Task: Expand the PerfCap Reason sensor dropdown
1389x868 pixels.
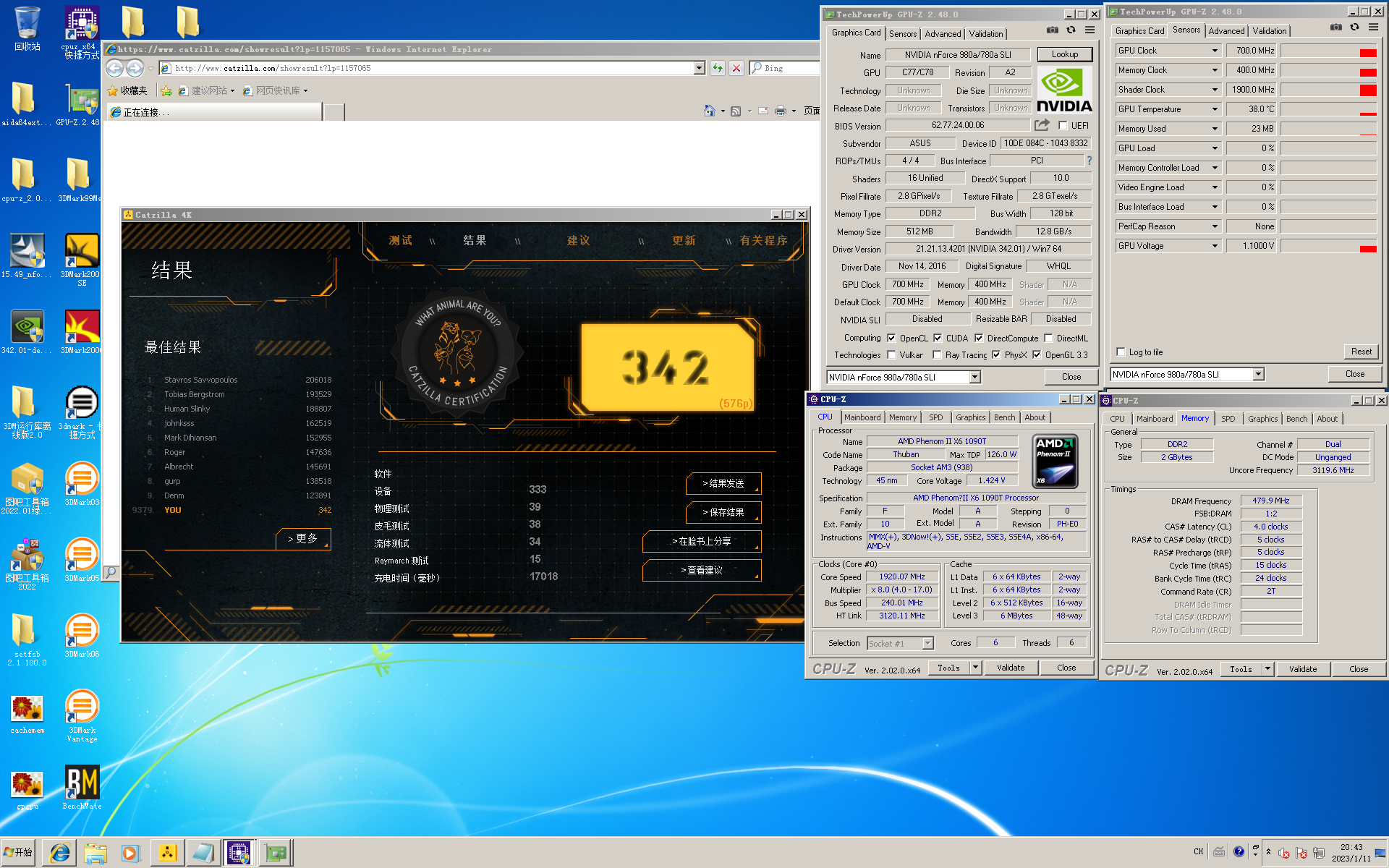Action: pyautogui.click(x=1215, y=226)
